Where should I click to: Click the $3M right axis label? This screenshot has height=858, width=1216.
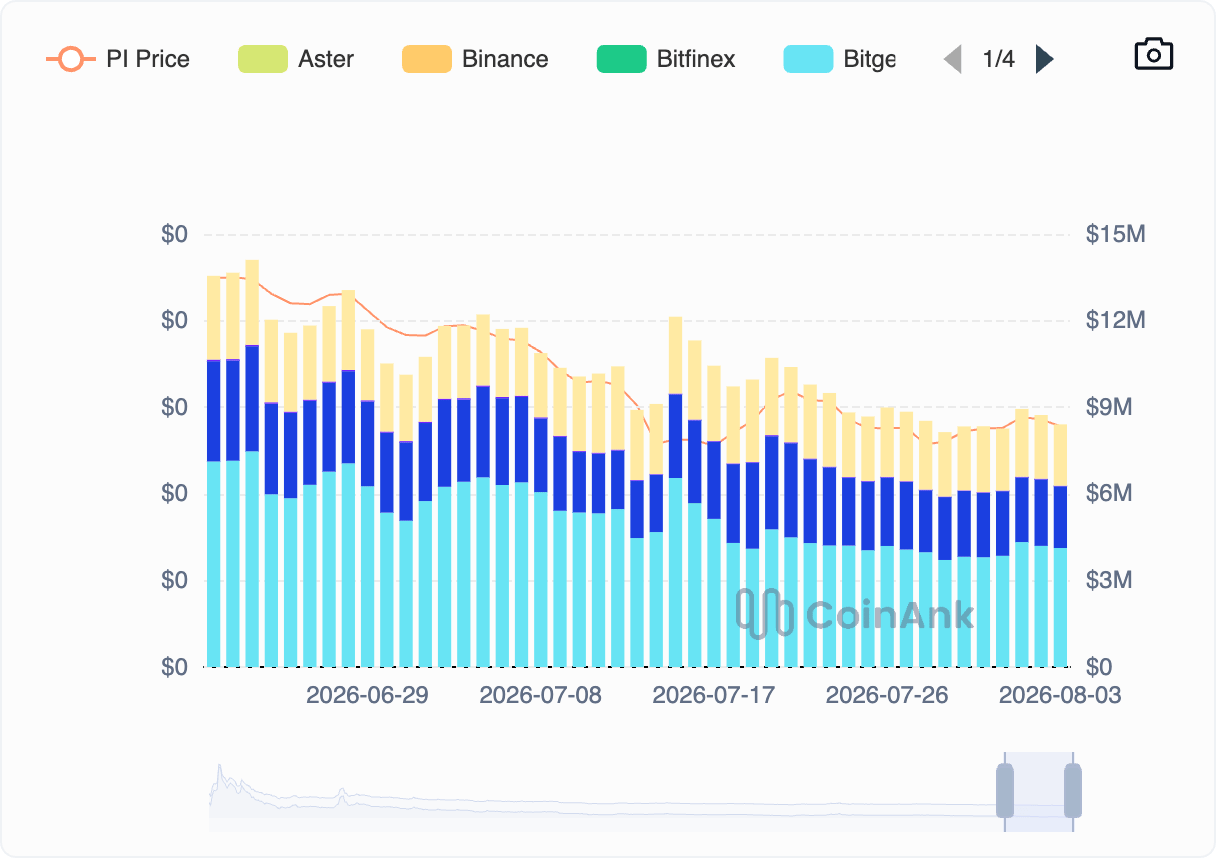(x=1109, y=581)
